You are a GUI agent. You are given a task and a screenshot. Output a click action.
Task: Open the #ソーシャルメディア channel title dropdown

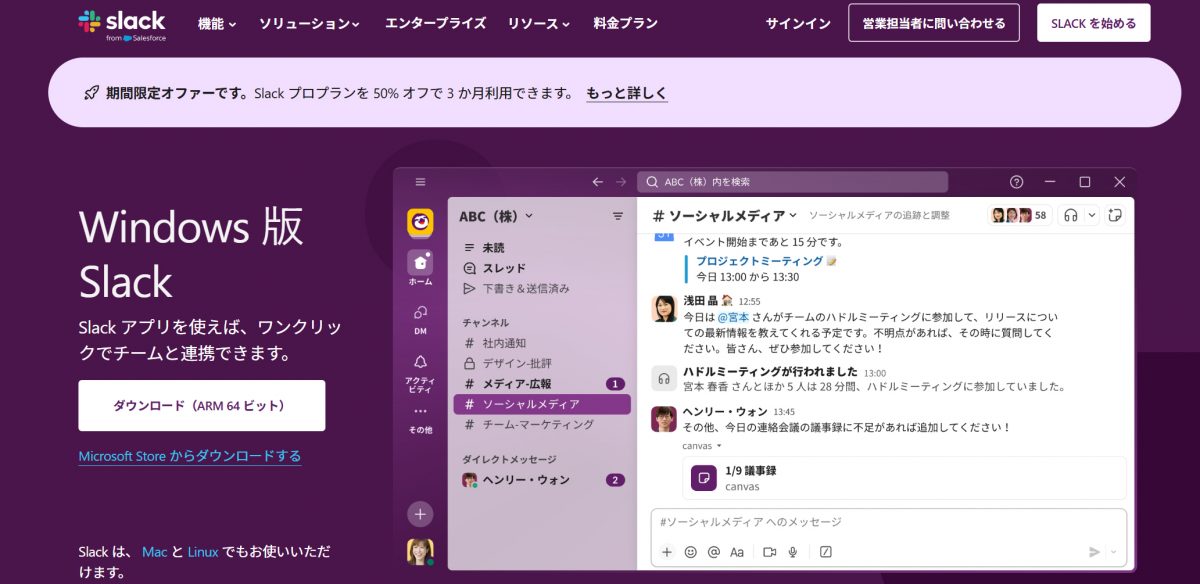(725, 215)
